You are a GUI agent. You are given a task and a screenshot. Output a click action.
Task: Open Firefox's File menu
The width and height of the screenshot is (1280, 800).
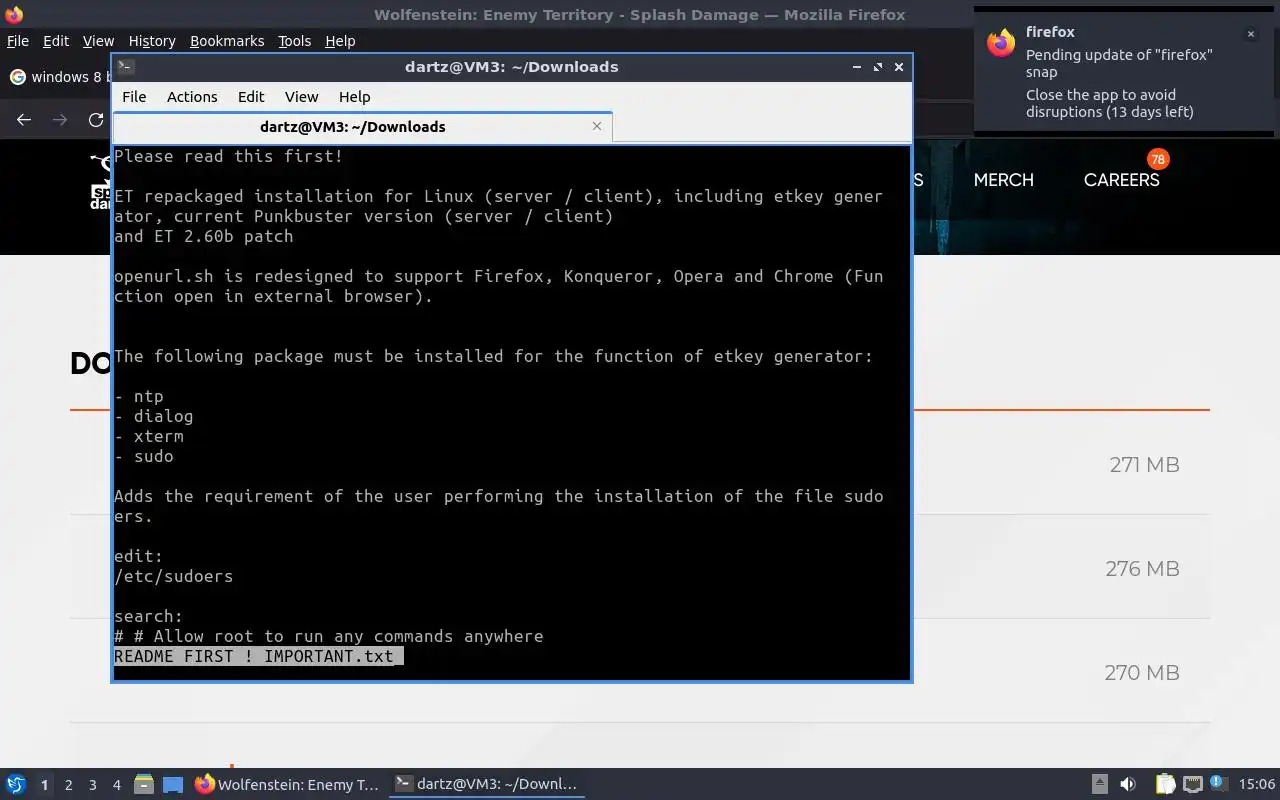[18, 41]
